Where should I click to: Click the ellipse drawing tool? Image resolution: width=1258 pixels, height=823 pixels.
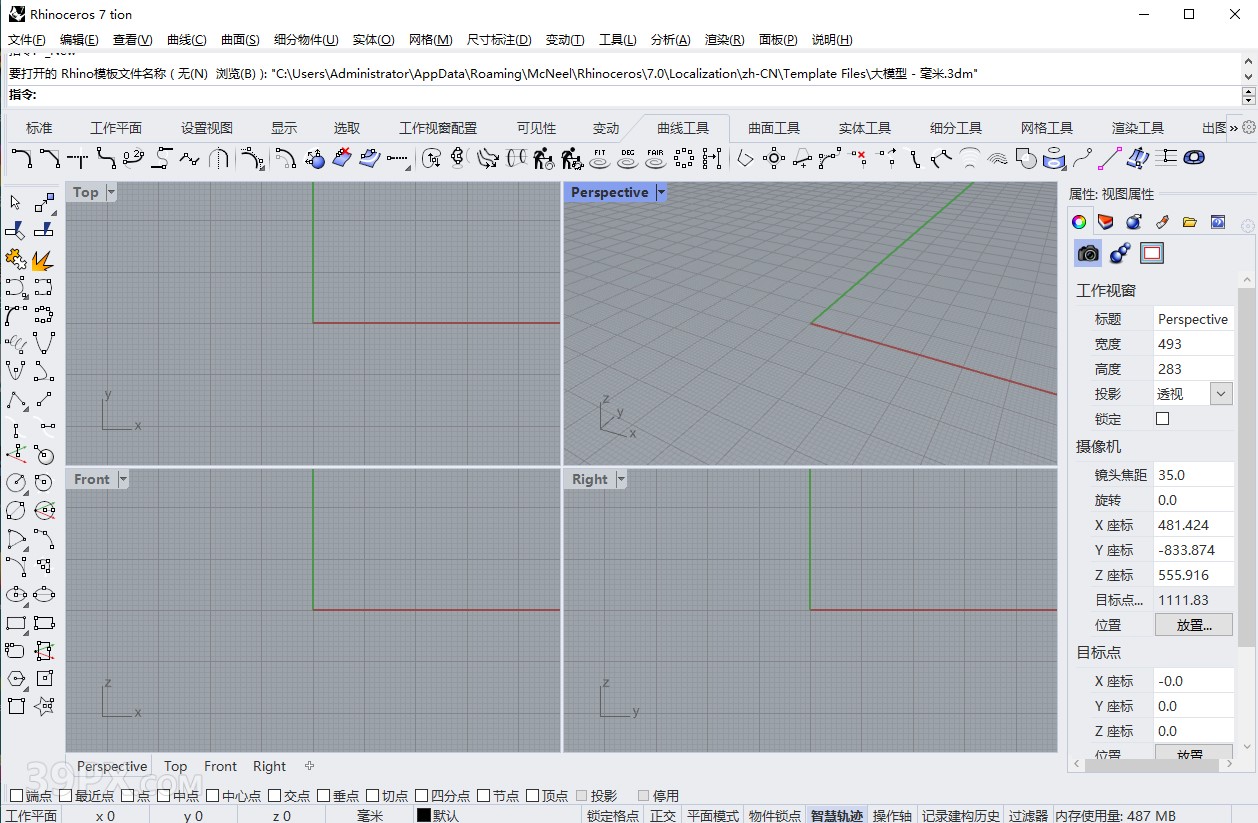[15, 594]
